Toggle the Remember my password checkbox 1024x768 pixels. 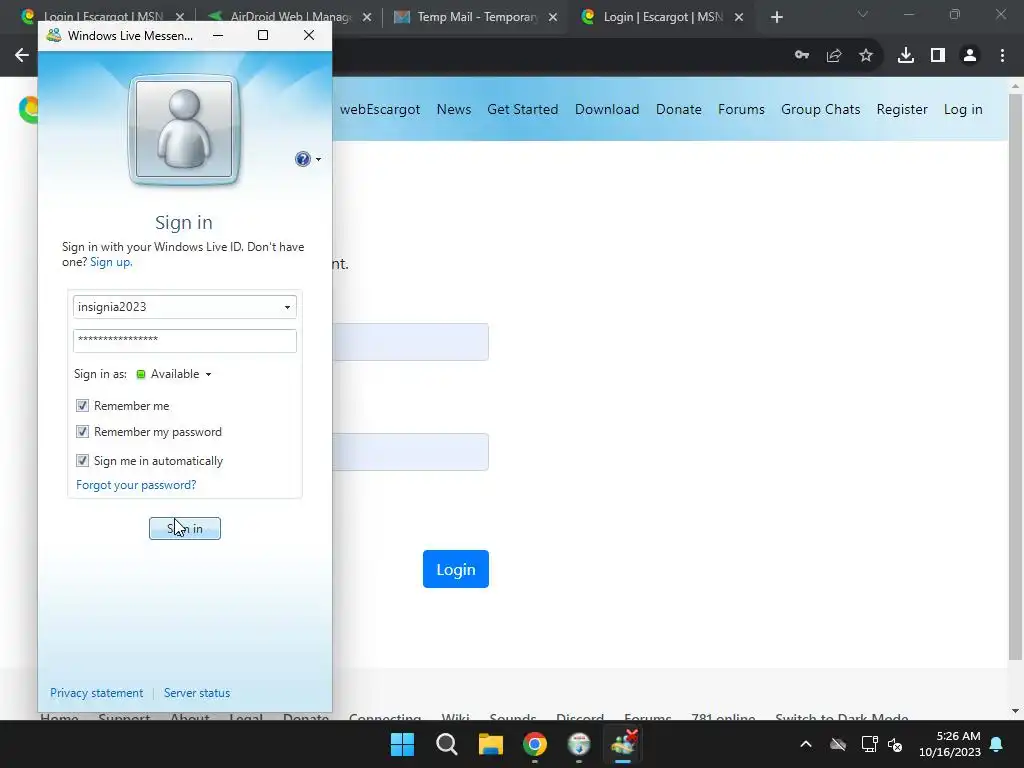click(82, 432)
